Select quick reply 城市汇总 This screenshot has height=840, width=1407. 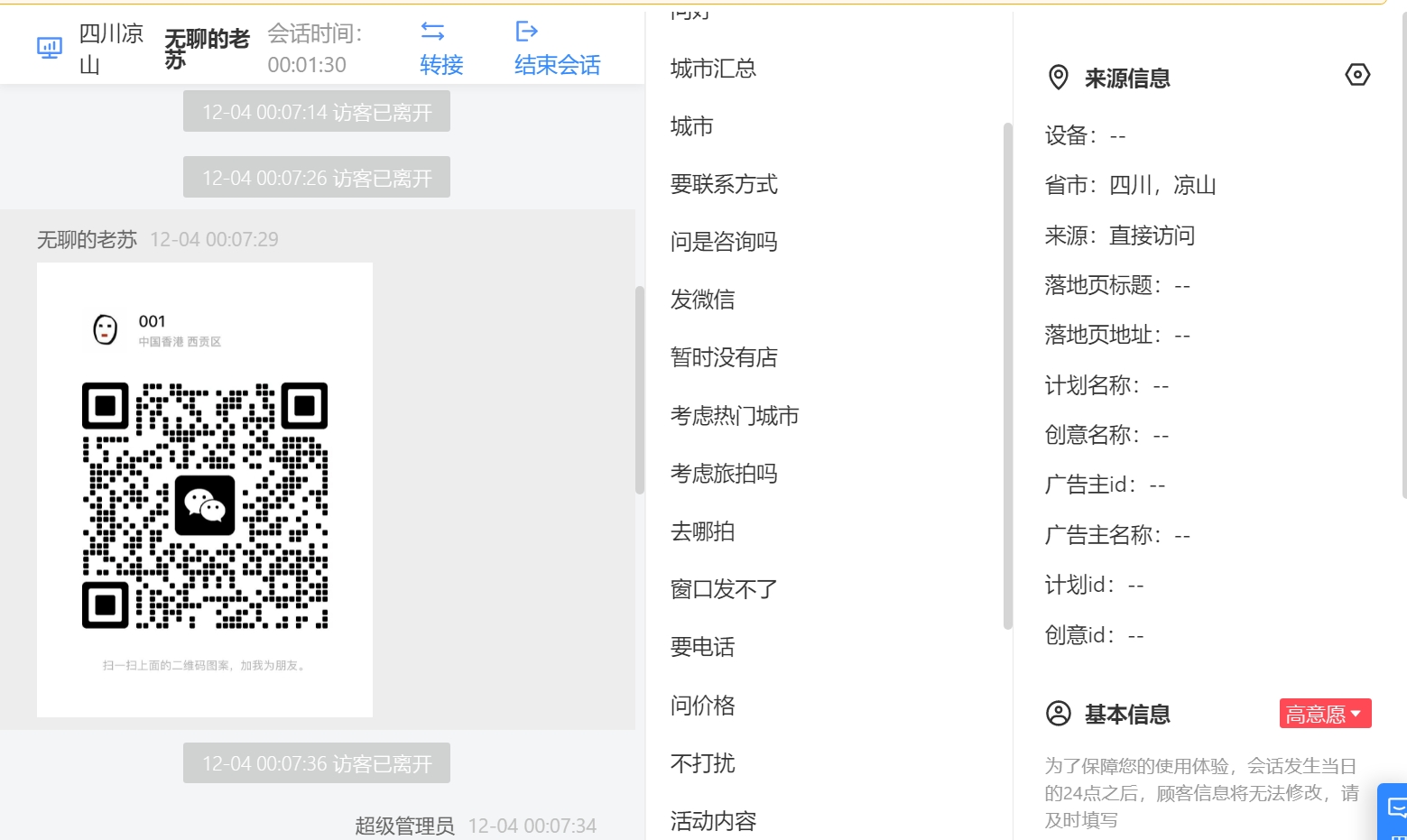pos(713,69)
